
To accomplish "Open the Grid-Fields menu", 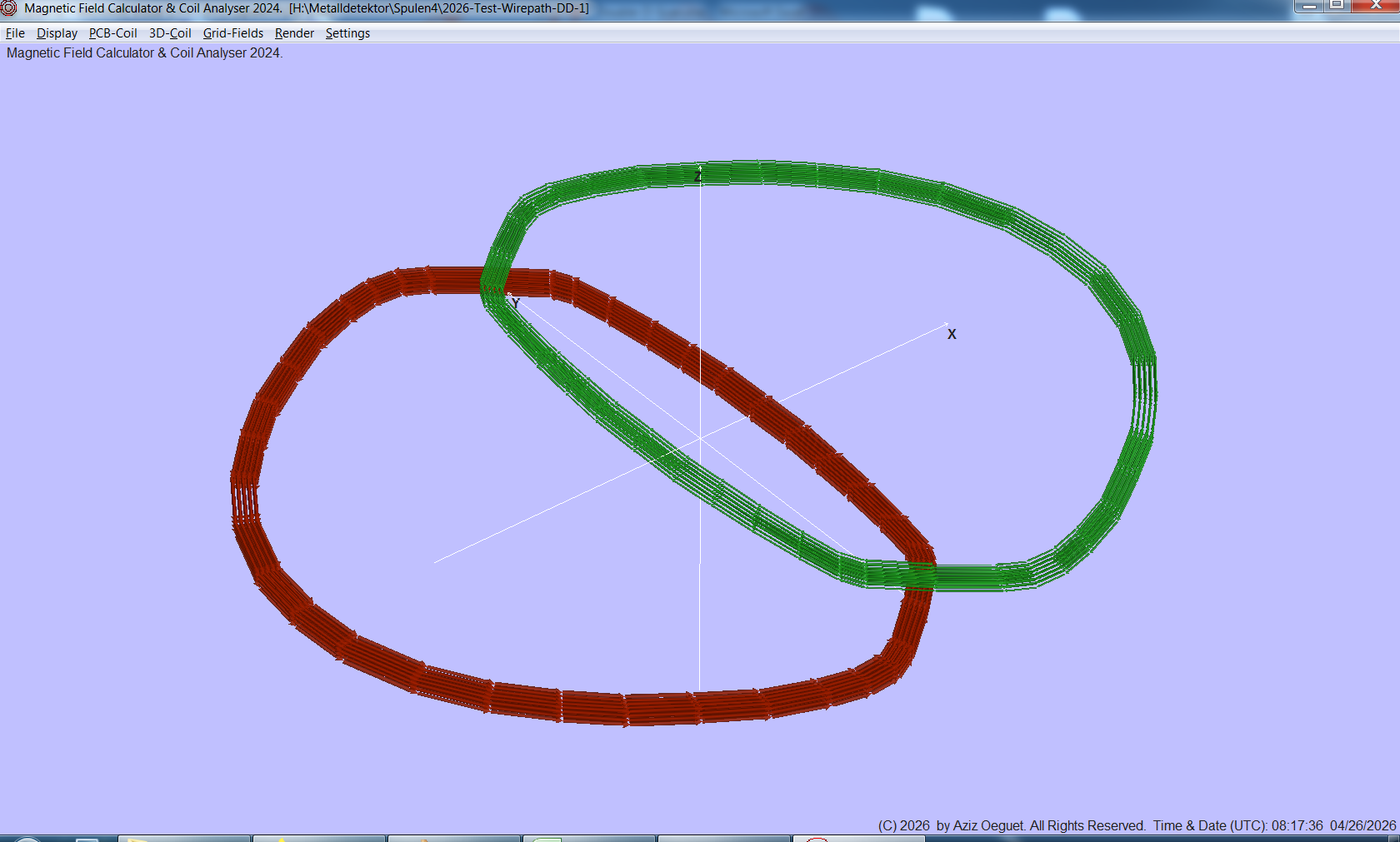I will [232, 33].
